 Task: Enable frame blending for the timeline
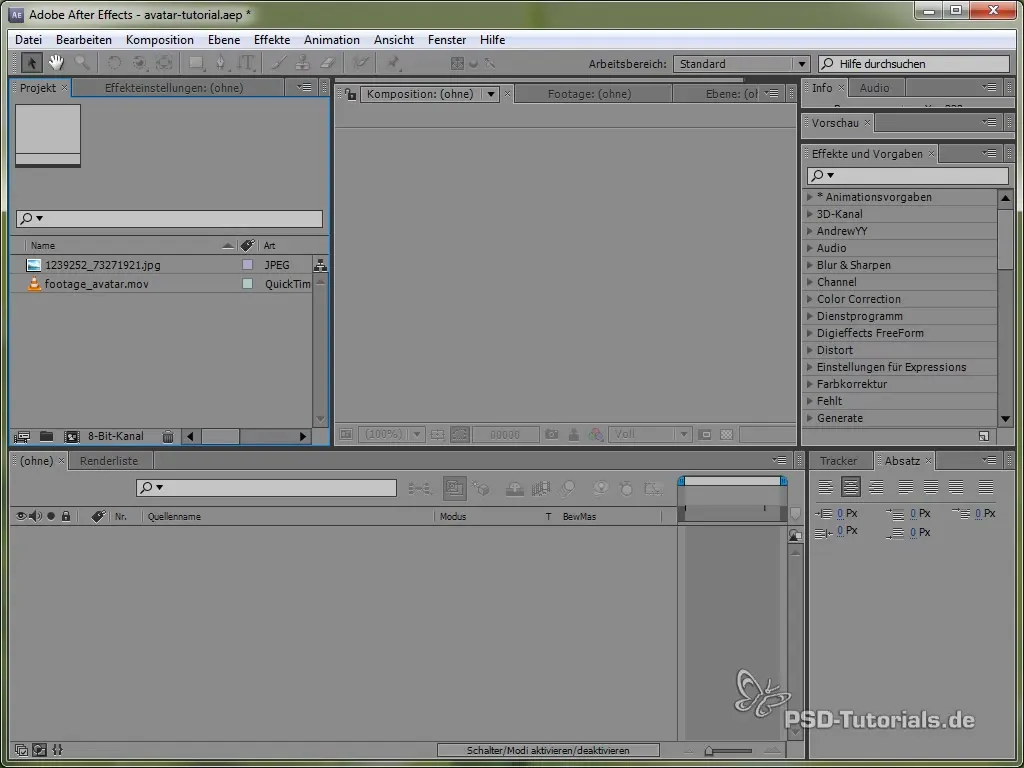pos(541,488)
